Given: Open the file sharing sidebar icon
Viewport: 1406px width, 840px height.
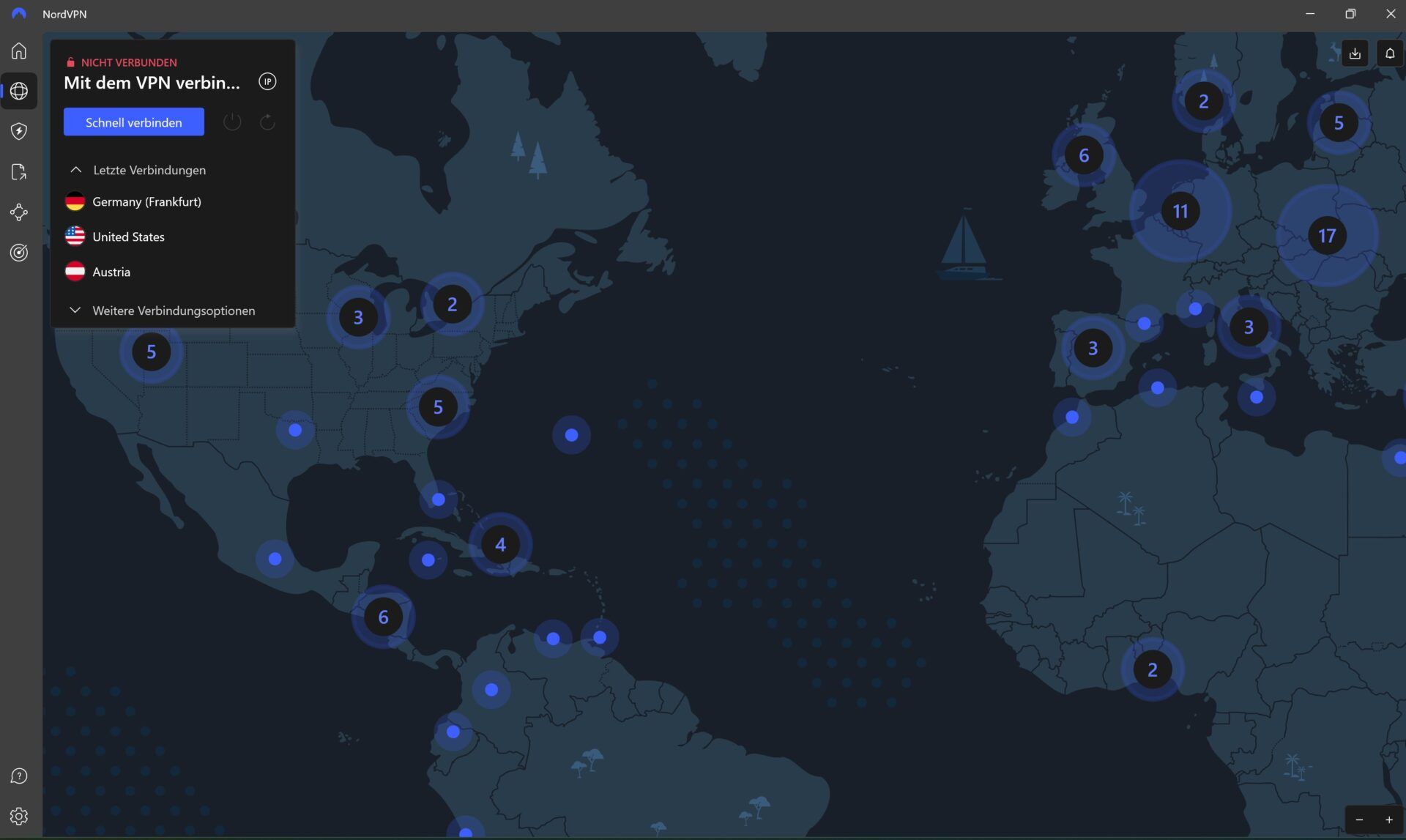Looking at the screenshot, I should (x=19, y=172).
